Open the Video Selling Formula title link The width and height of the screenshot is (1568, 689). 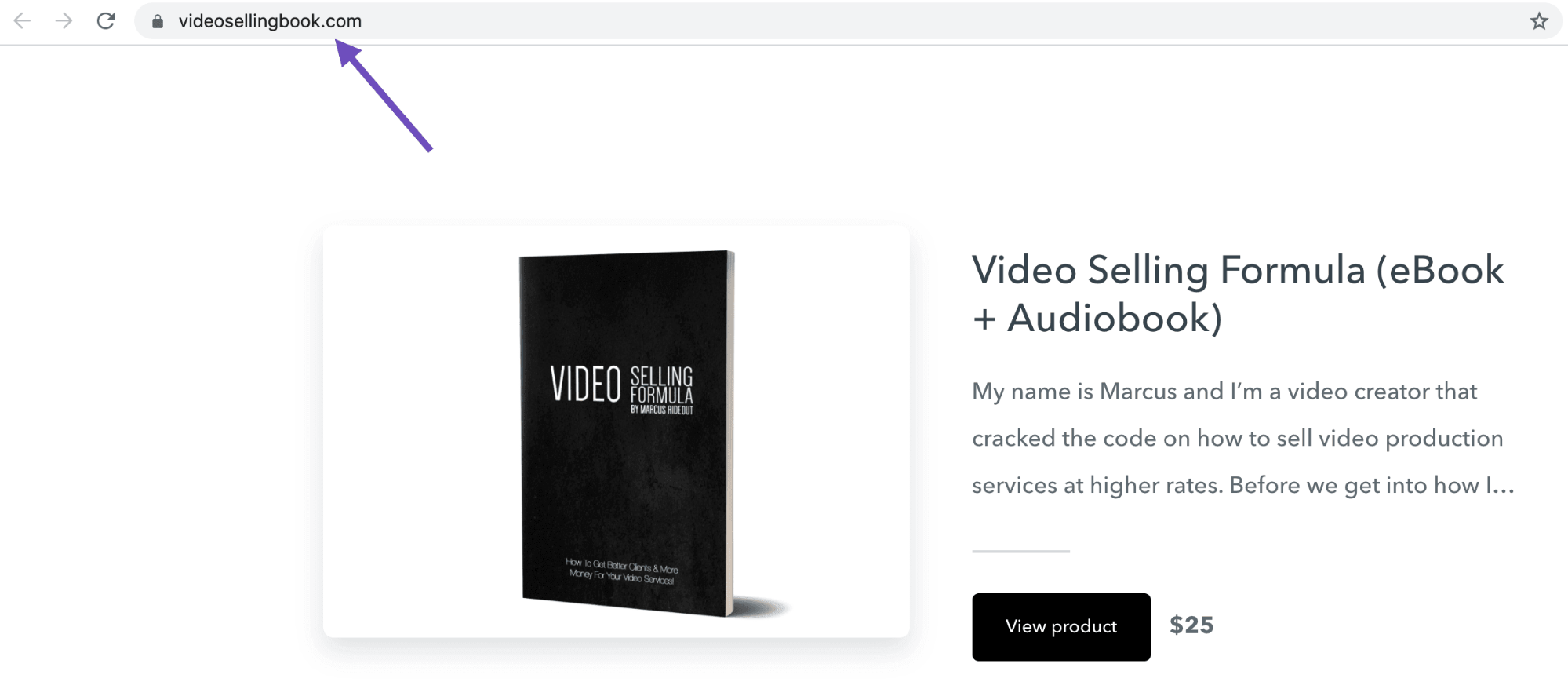click(1238, 293)
